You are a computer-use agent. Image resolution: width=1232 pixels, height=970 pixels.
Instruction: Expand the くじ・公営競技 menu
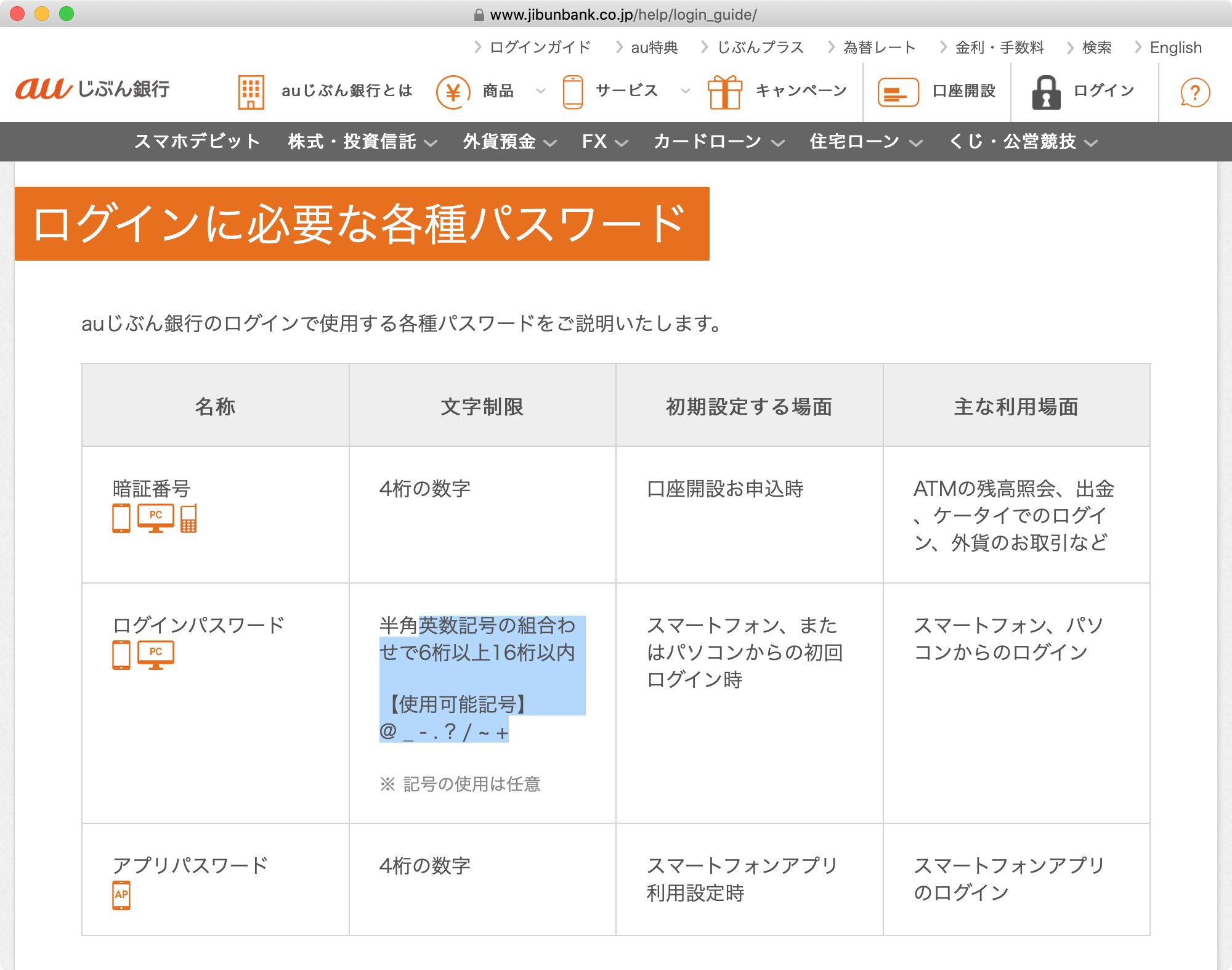[x=1023, y=142]
